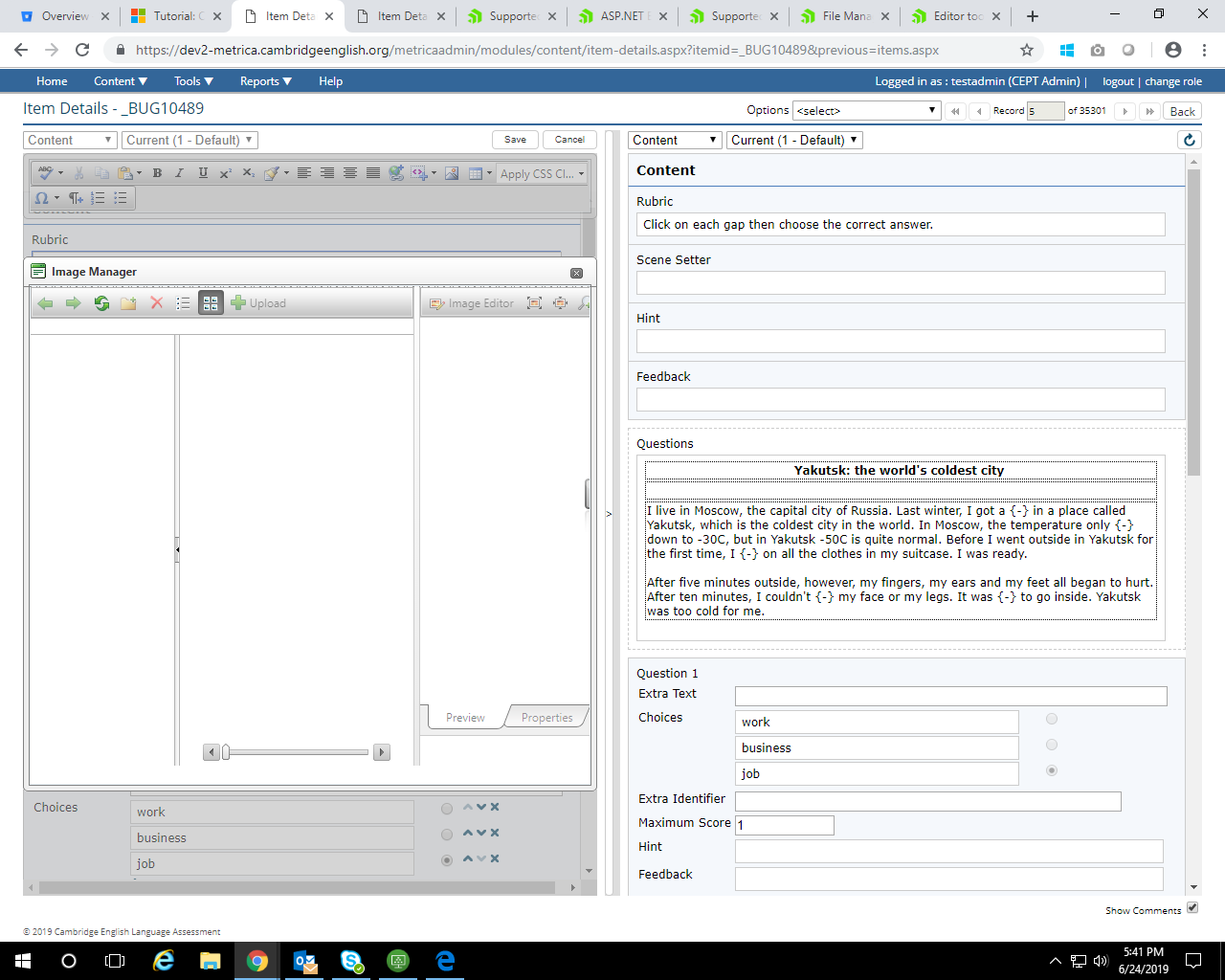Apply subscript from editor toolbar
Image resolution: width=1225 pixels, height=980 pixels.
click(249, 173)
